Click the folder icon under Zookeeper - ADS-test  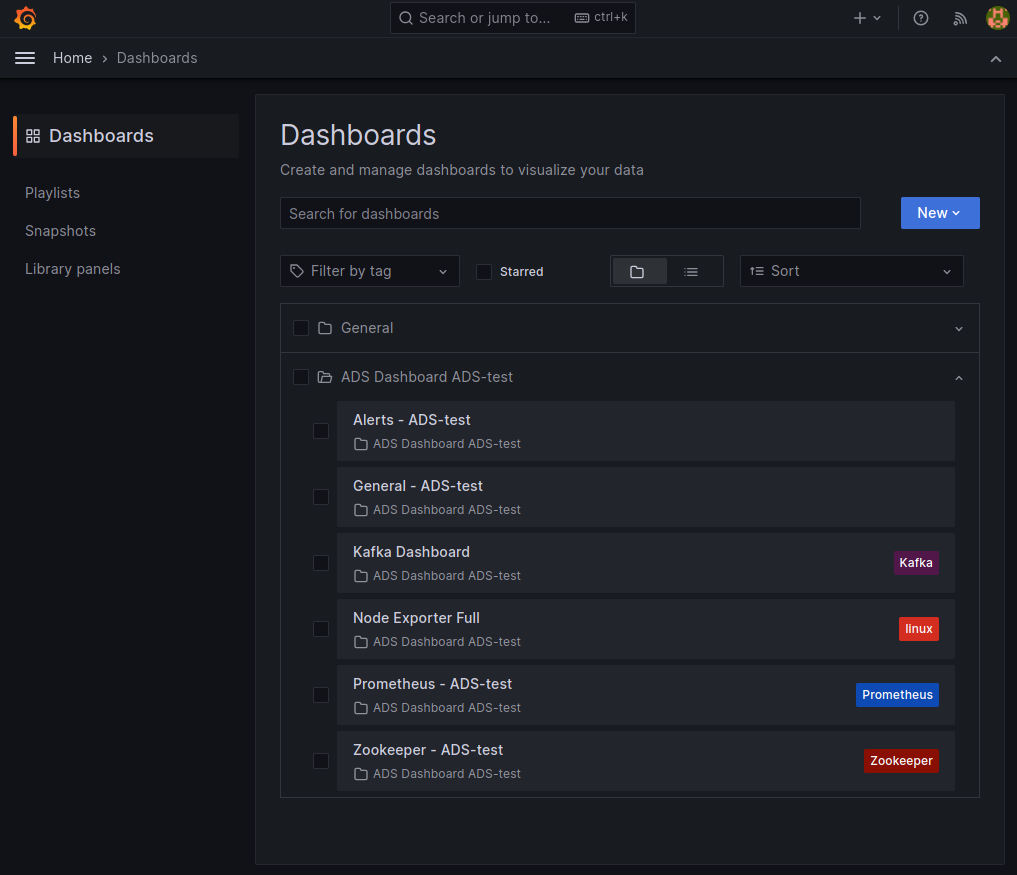[361, 774]
